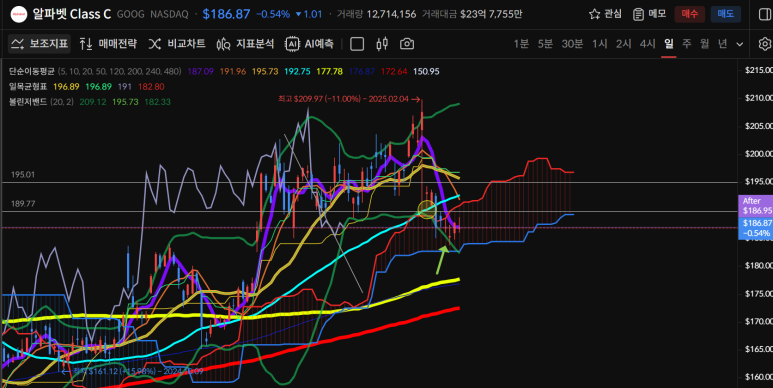This screenshot has height=388, width=773.
Task: Click the 최고 $209.97 high marker
Action: tap(349, 99)
